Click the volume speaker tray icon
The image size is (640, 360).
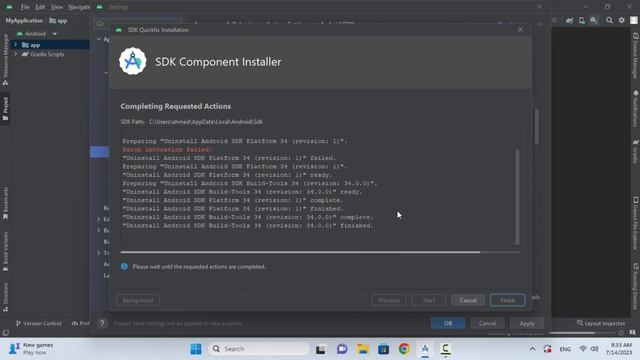(595, 349)
